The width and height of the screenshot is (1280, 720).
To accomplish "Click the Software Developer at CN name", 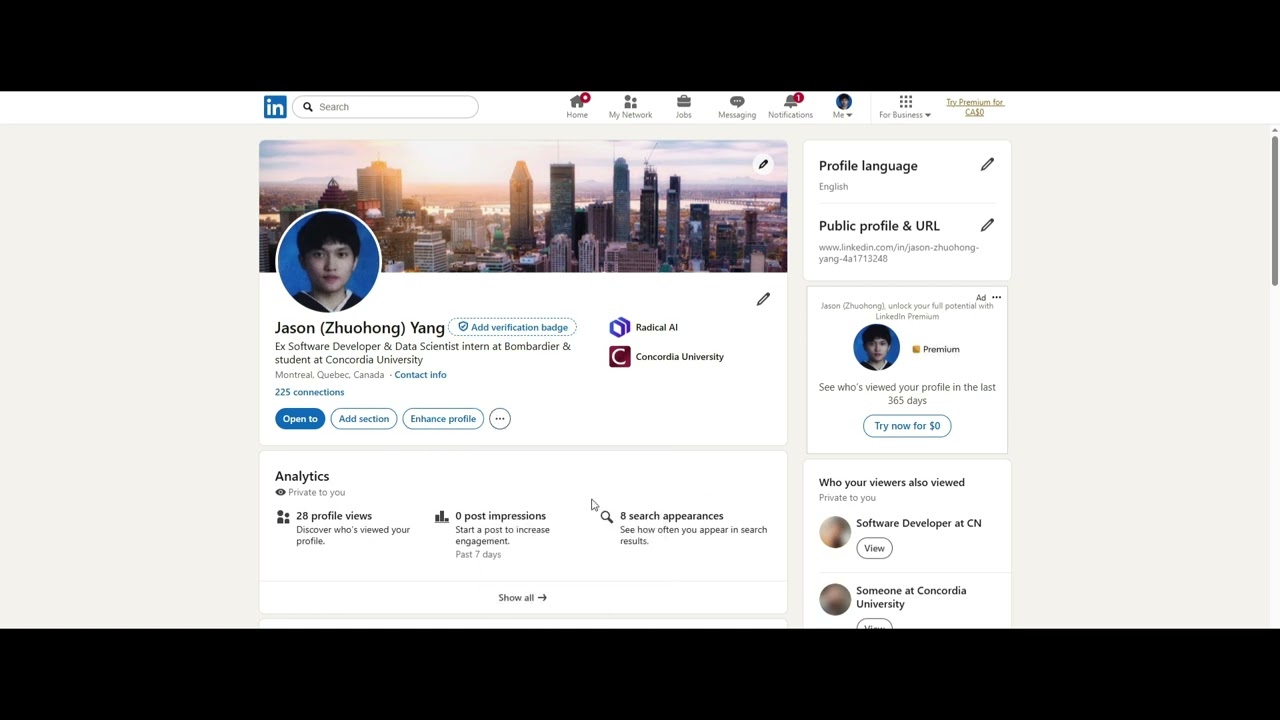I will (x=919, y=523).
